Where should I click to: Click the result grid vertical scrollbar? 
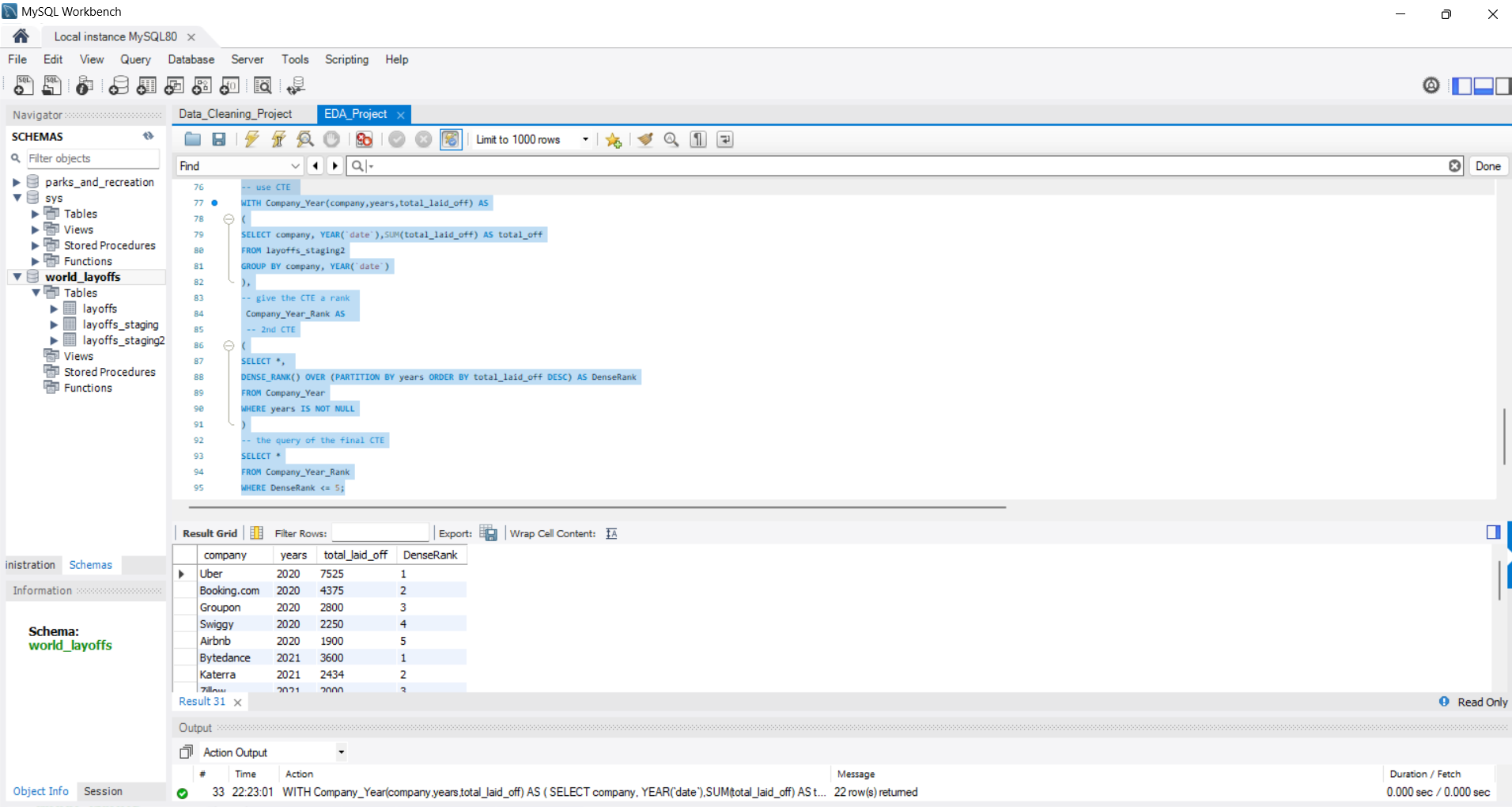pyautogui.click(x=1499, y=580)
